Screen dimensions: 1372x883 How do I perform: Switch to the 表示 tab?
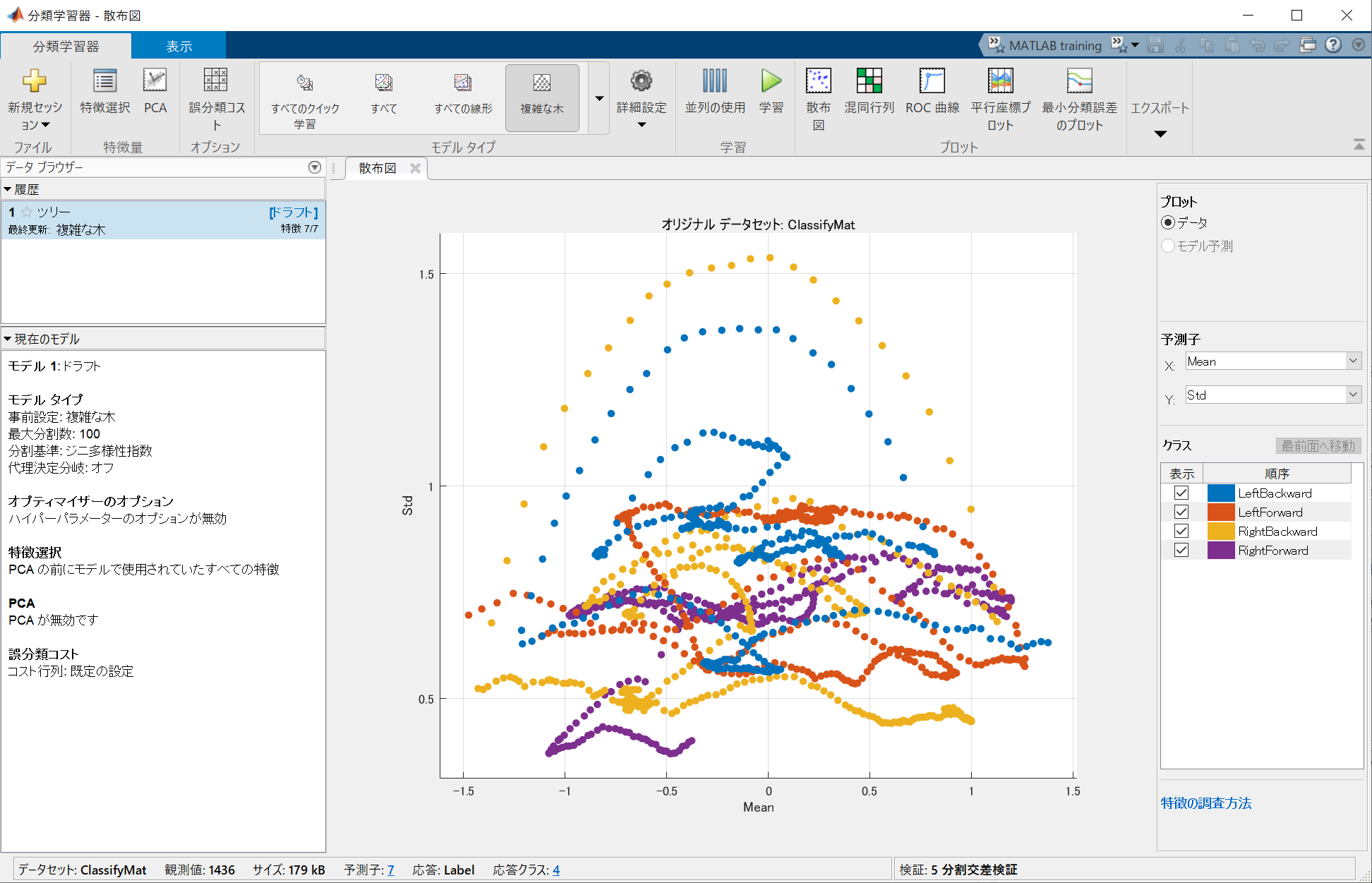[x=179, y=46]
